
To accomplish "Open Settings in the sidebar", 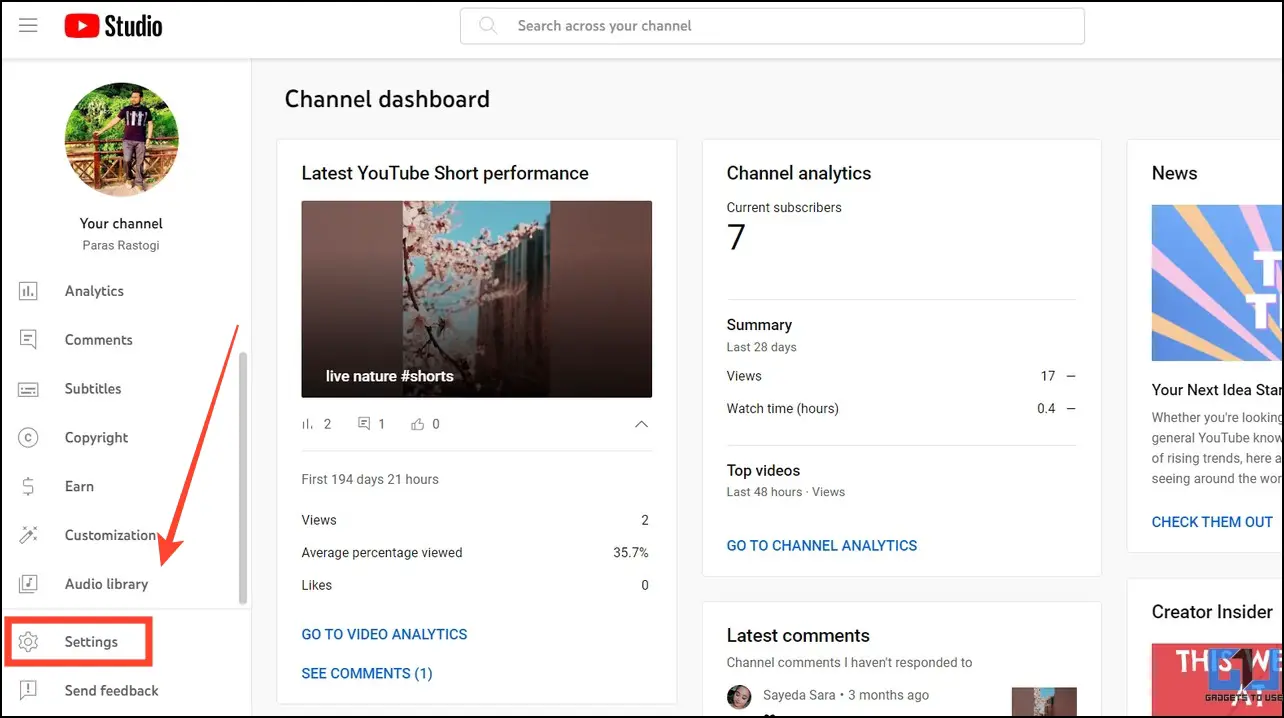I will [x=91, y=642].
